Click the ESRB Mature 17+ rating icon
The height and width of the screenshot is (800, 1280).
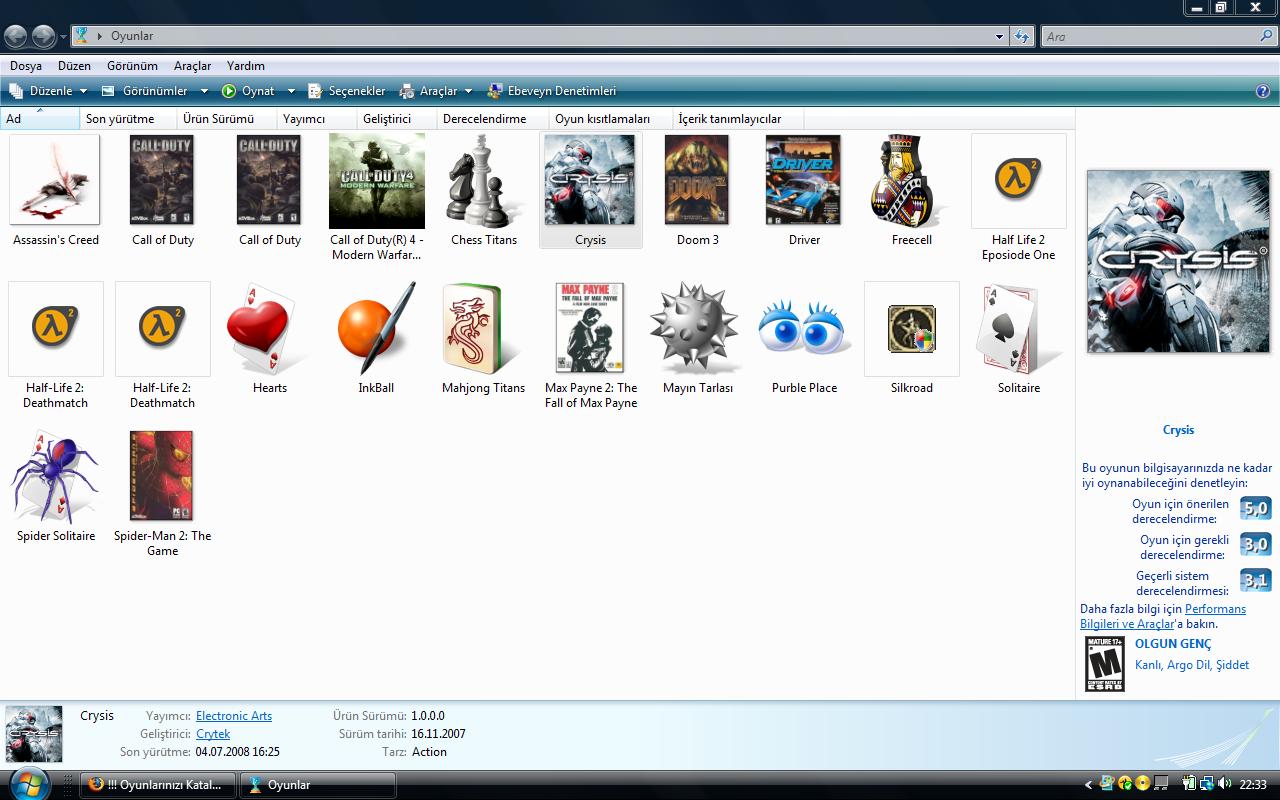pyautogui.click(x=1105, y=664)
